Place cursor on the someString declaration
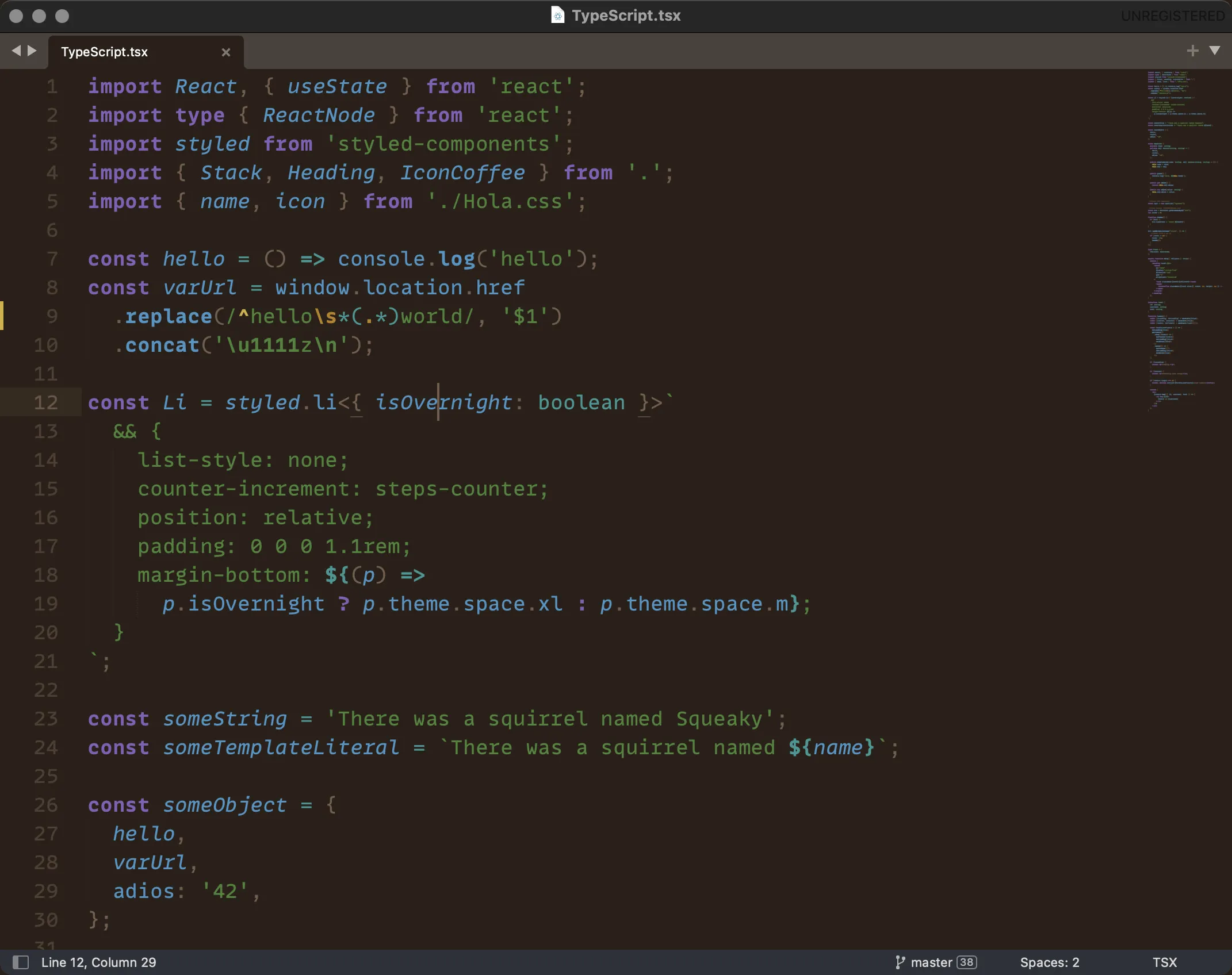The width and height of the screenshot is (1232, 975). tap(224, 719)
